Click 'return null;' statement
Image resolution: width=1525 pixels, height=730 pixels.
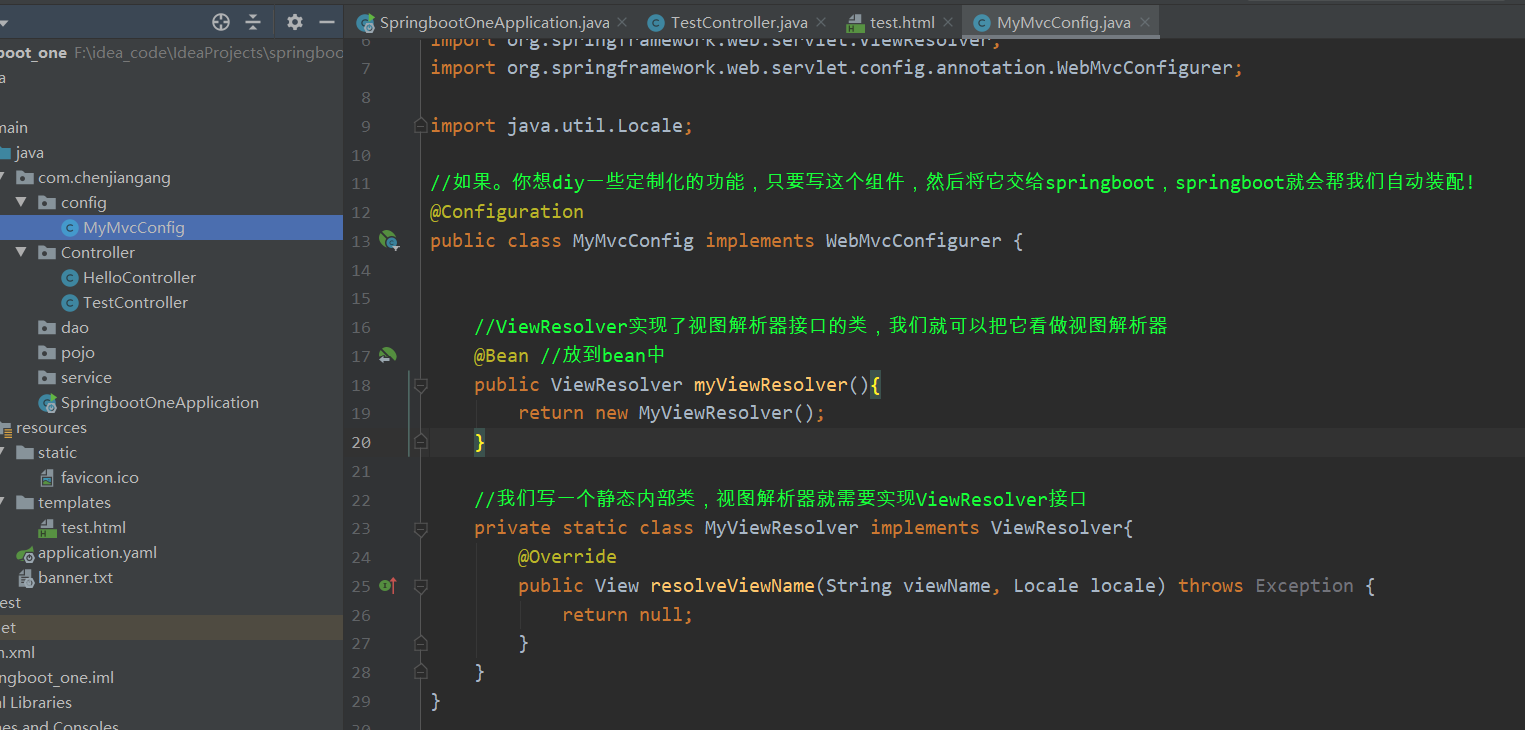(627, 614)
